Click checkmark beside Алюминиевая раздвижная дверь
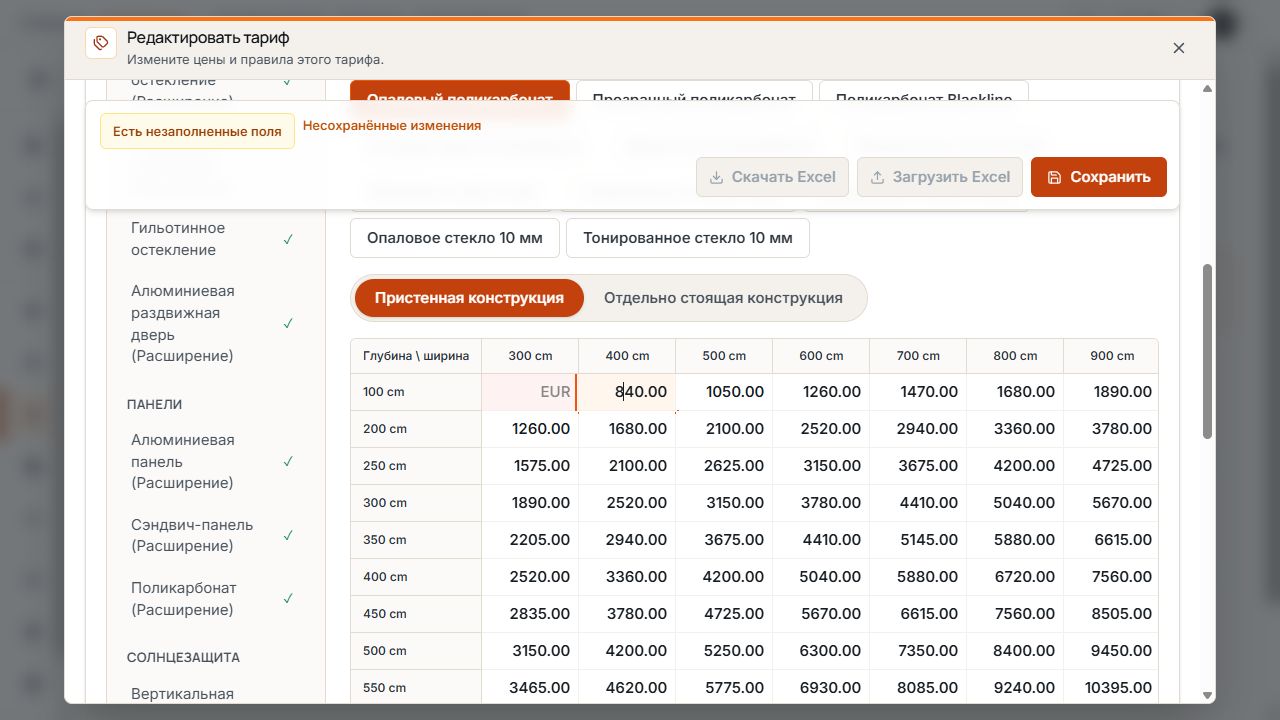 point(288,323)
